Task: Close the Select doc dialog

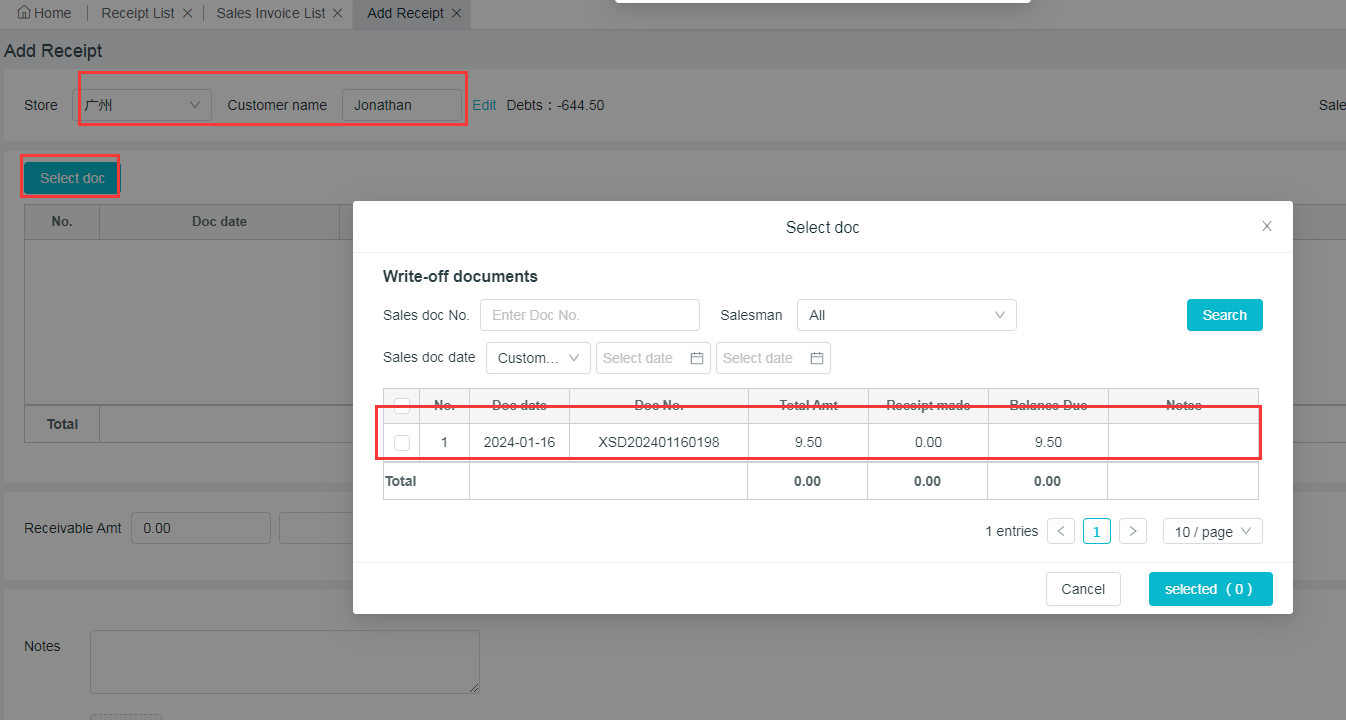Action: (1266, 227)
